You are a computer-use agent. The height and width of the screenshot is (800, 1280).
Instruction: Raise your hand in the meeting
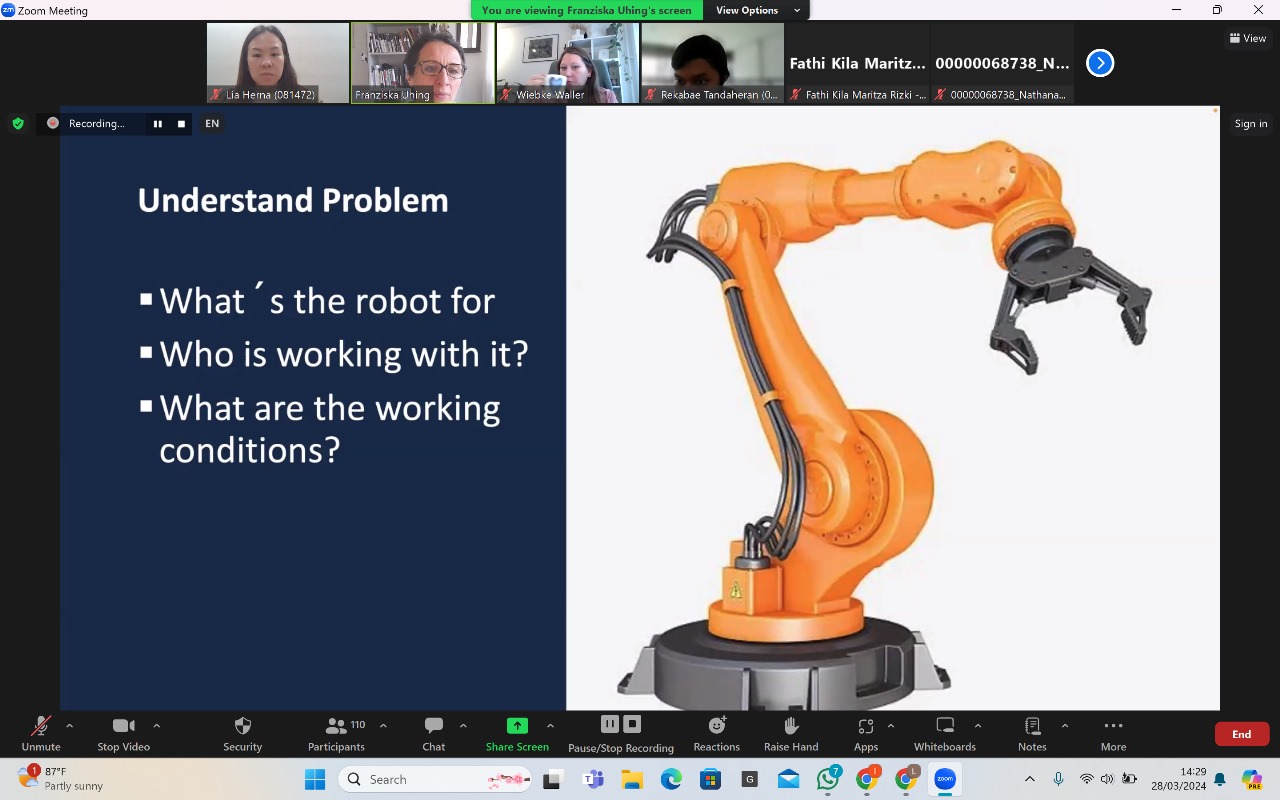[791, 733]
